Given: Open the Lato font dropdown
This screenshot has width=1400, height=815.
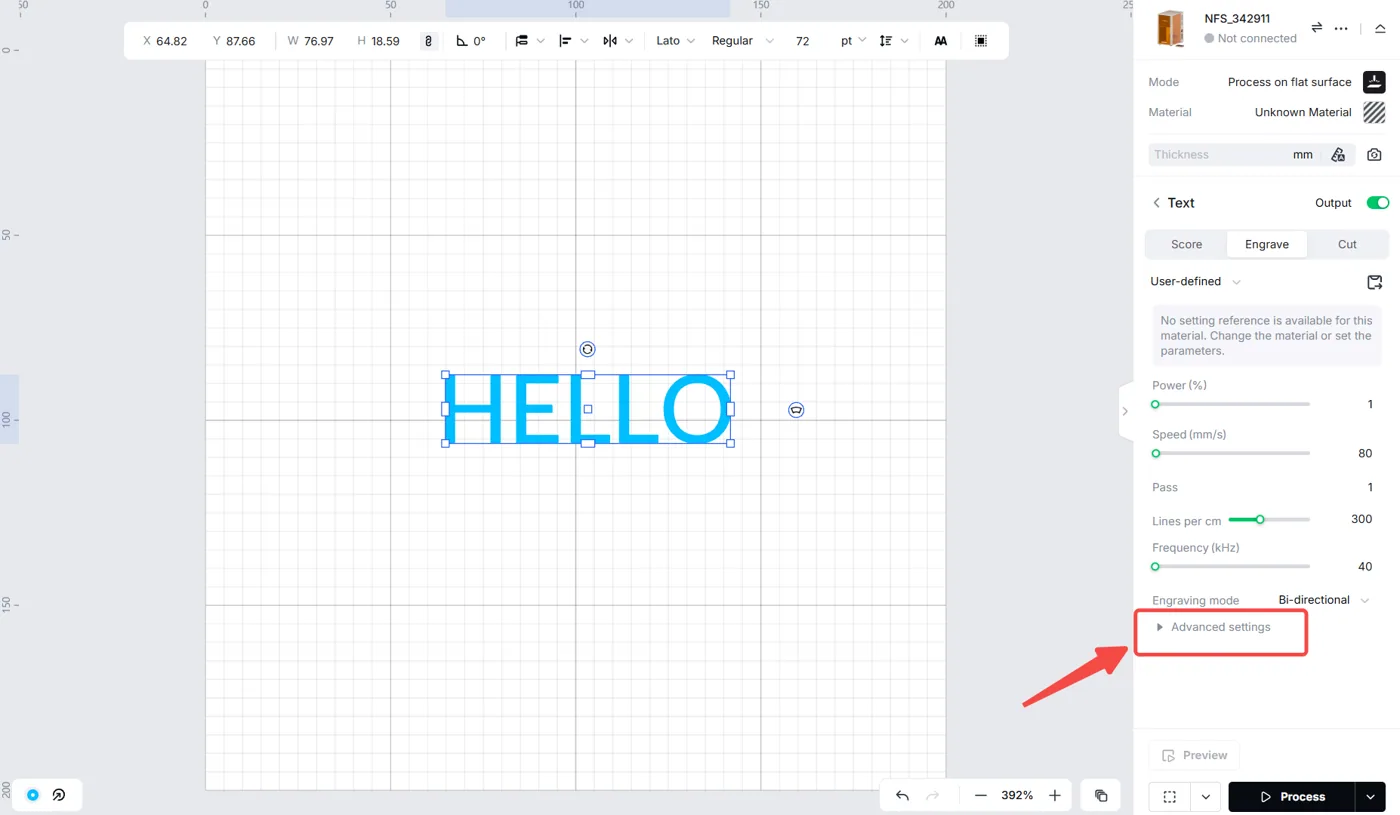Looking at the screenshot, I should pos(675,41).
